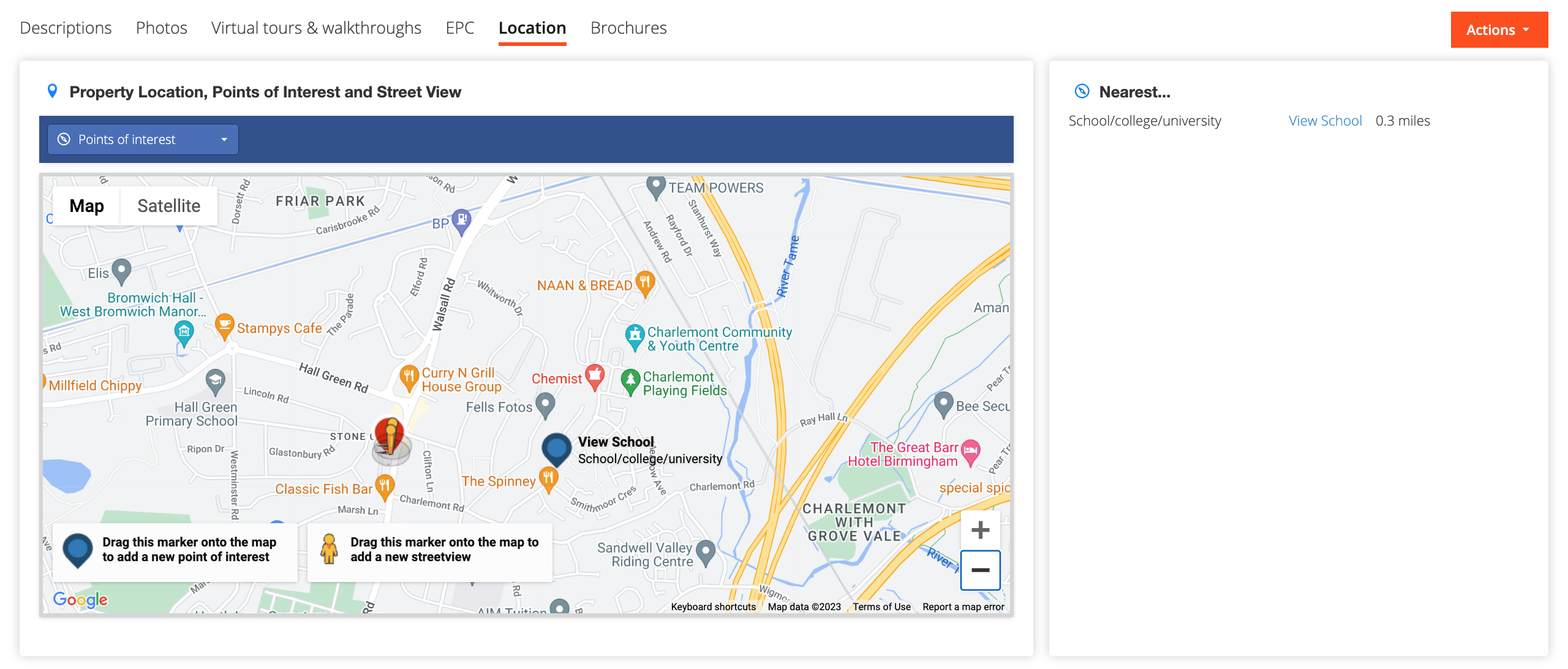1568x669 pixels.
Task: Click the '0.3 miles' distance value
Action: [1403, 121]
